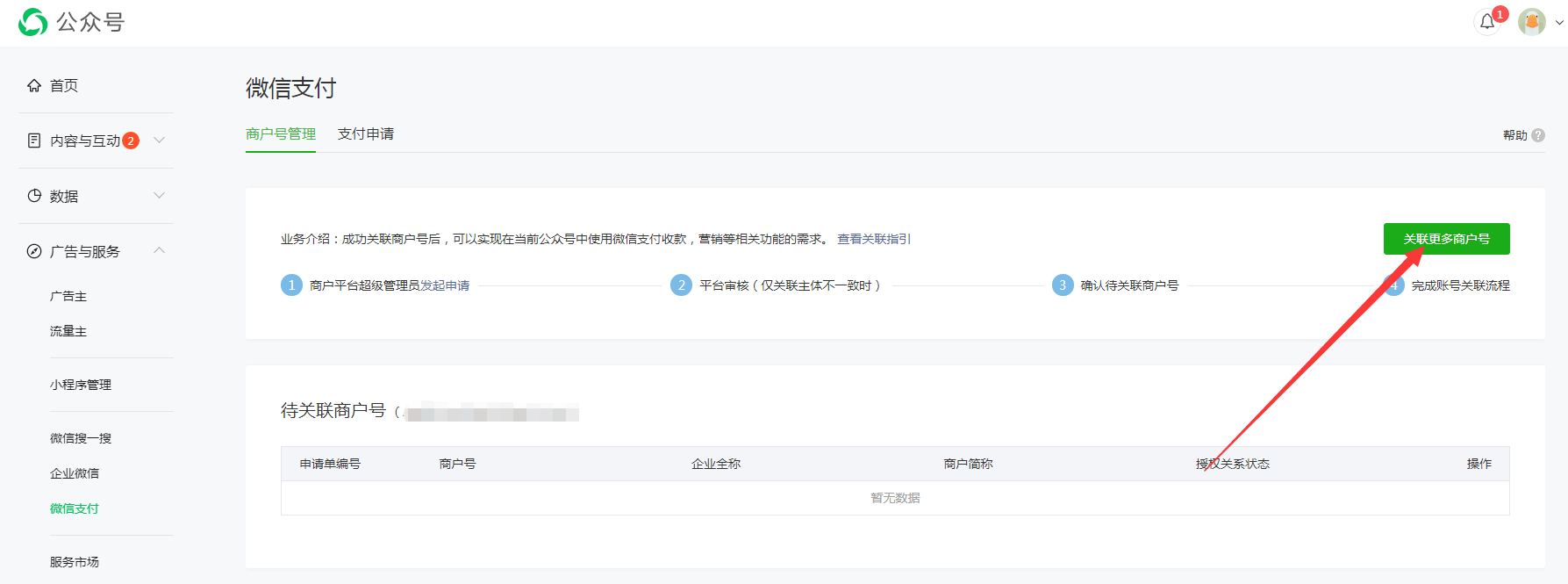
Task: Expand the account dropdown arrow beside avatar
Action: click(1559, 23)
